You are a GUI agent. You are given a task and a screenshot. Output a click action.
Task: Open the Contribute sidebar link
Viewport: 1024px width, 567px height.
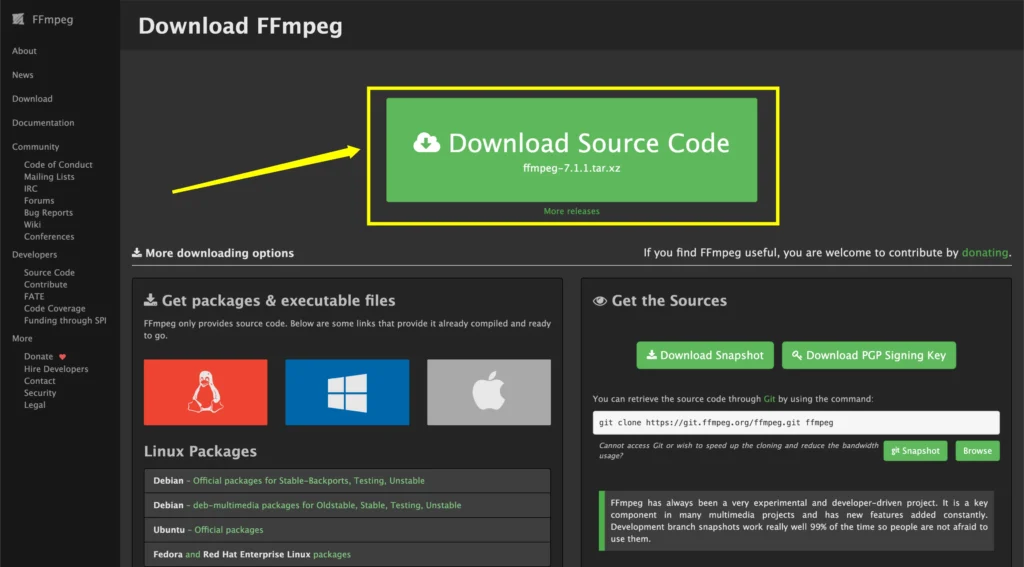[x=46, y=284]
